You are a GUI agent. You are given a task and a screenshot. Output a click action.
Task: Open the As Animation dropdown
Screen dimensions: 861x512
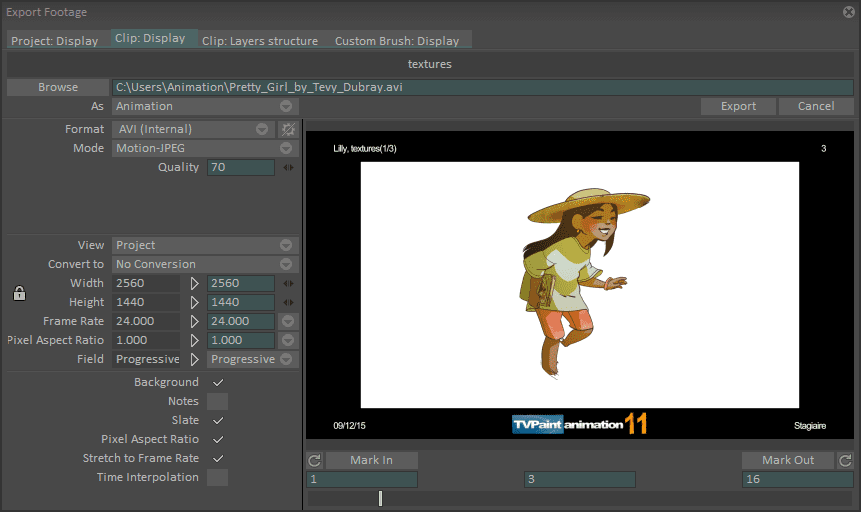[205, 107]
